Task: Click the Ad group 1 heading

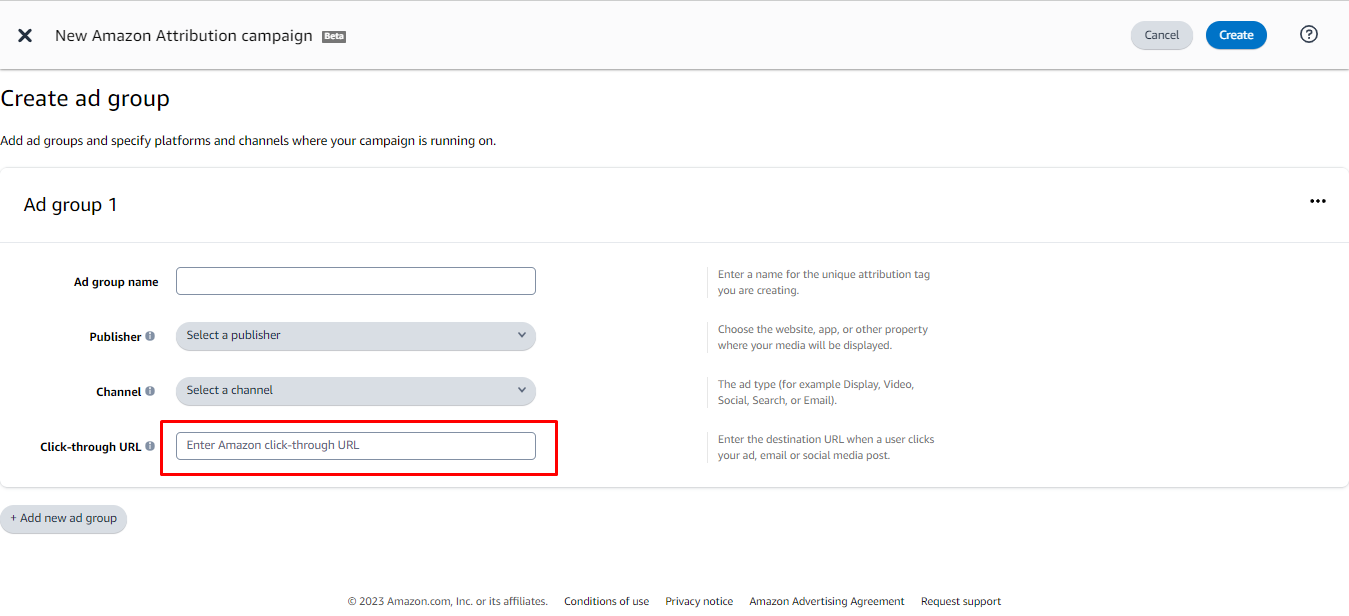Action: (71, 205)
